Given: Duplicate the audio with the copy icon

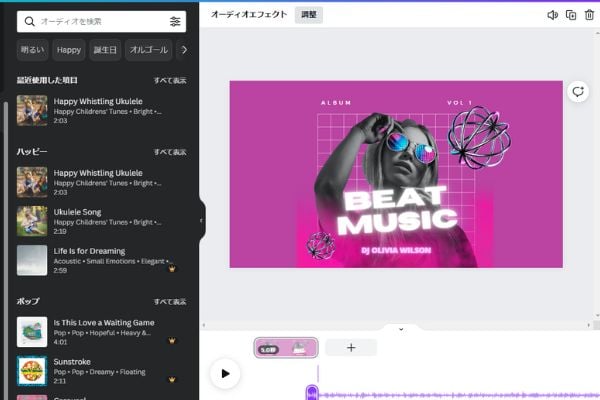Looking at the screenshot, I should [571, 15].
